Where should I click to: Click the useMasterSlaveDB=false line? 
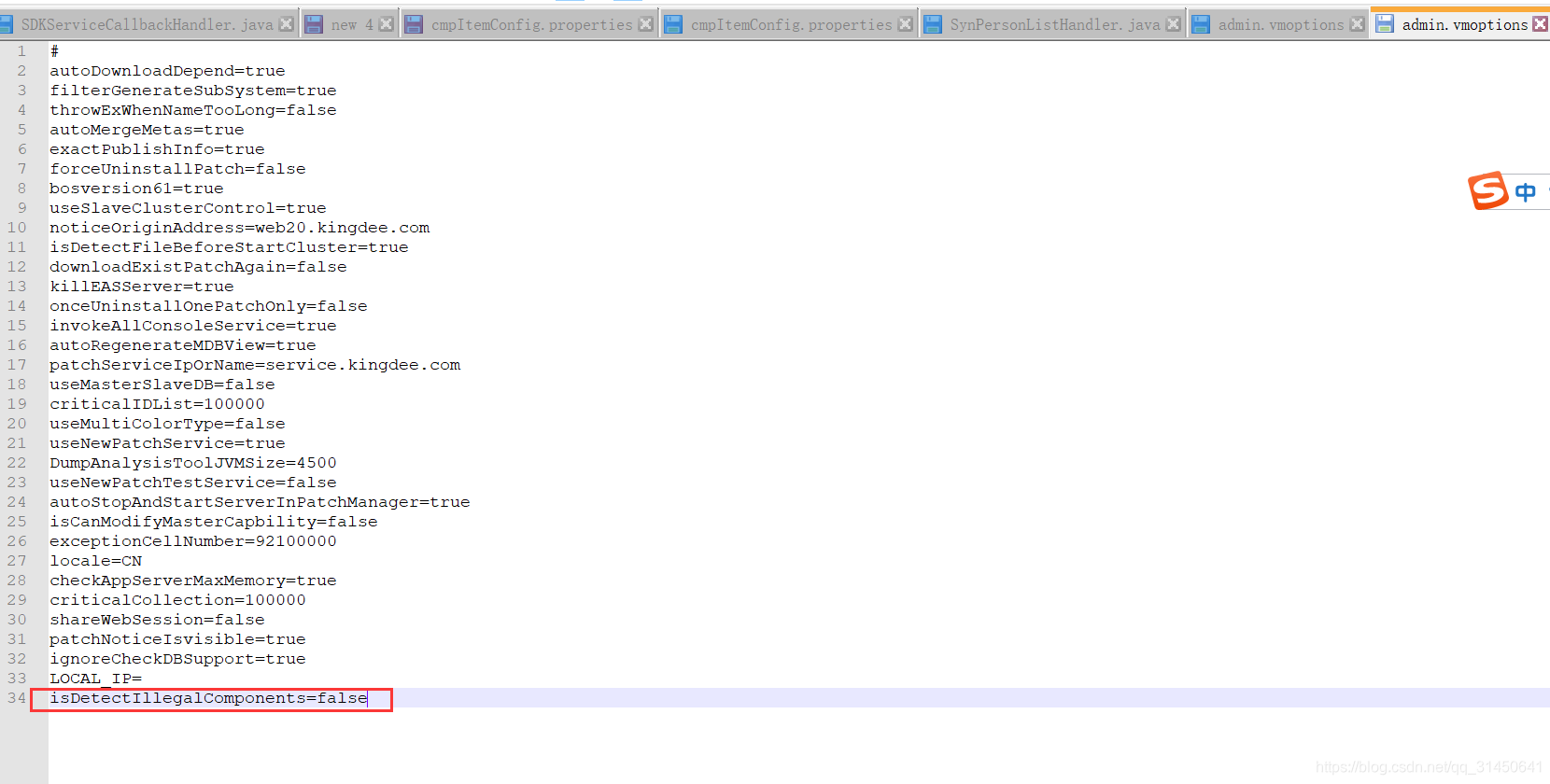pos(162,385)
